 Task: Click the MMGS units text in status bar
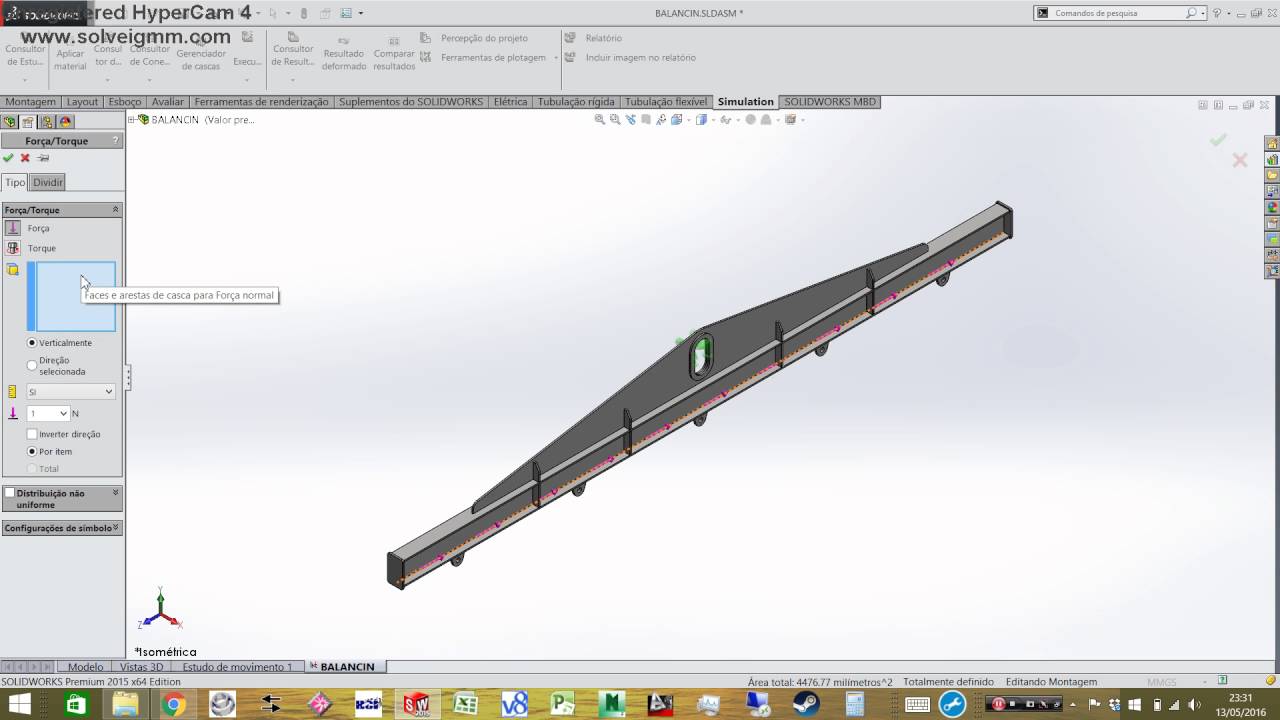tap(1162, 682)
